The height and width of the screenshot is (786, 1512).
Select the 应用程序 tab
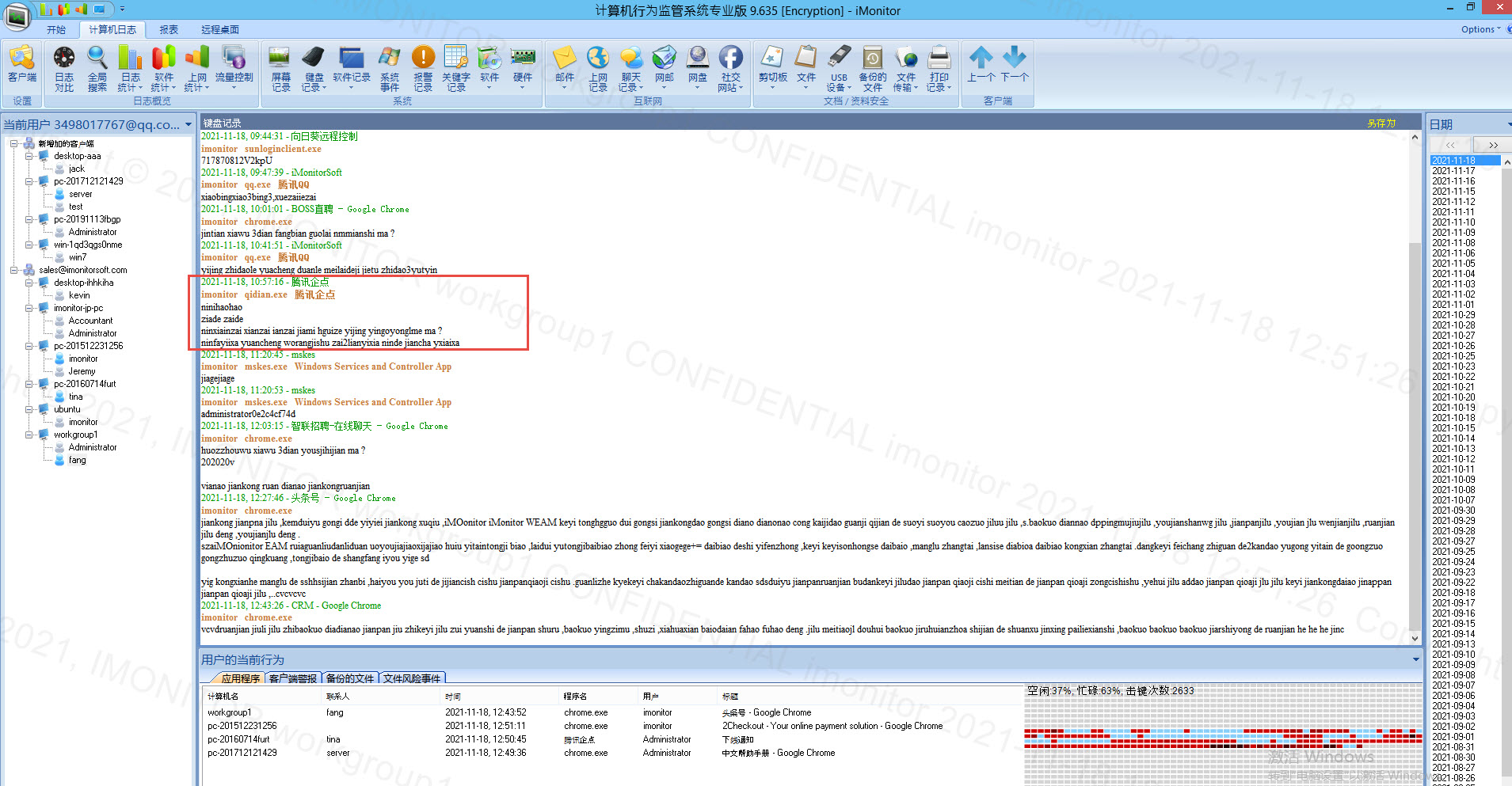click(239, 678)
